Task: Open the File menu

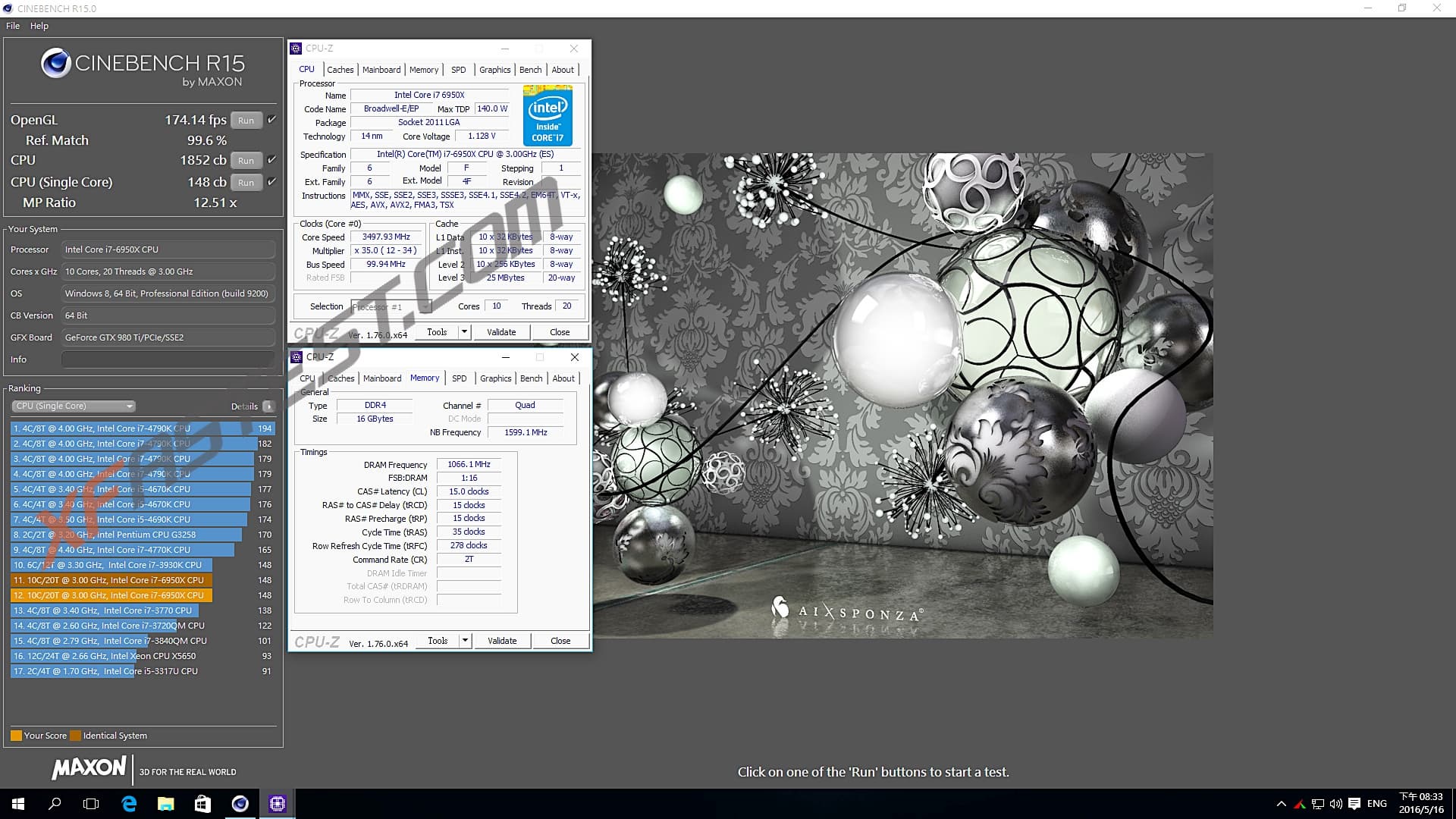Action: point(13,26)
